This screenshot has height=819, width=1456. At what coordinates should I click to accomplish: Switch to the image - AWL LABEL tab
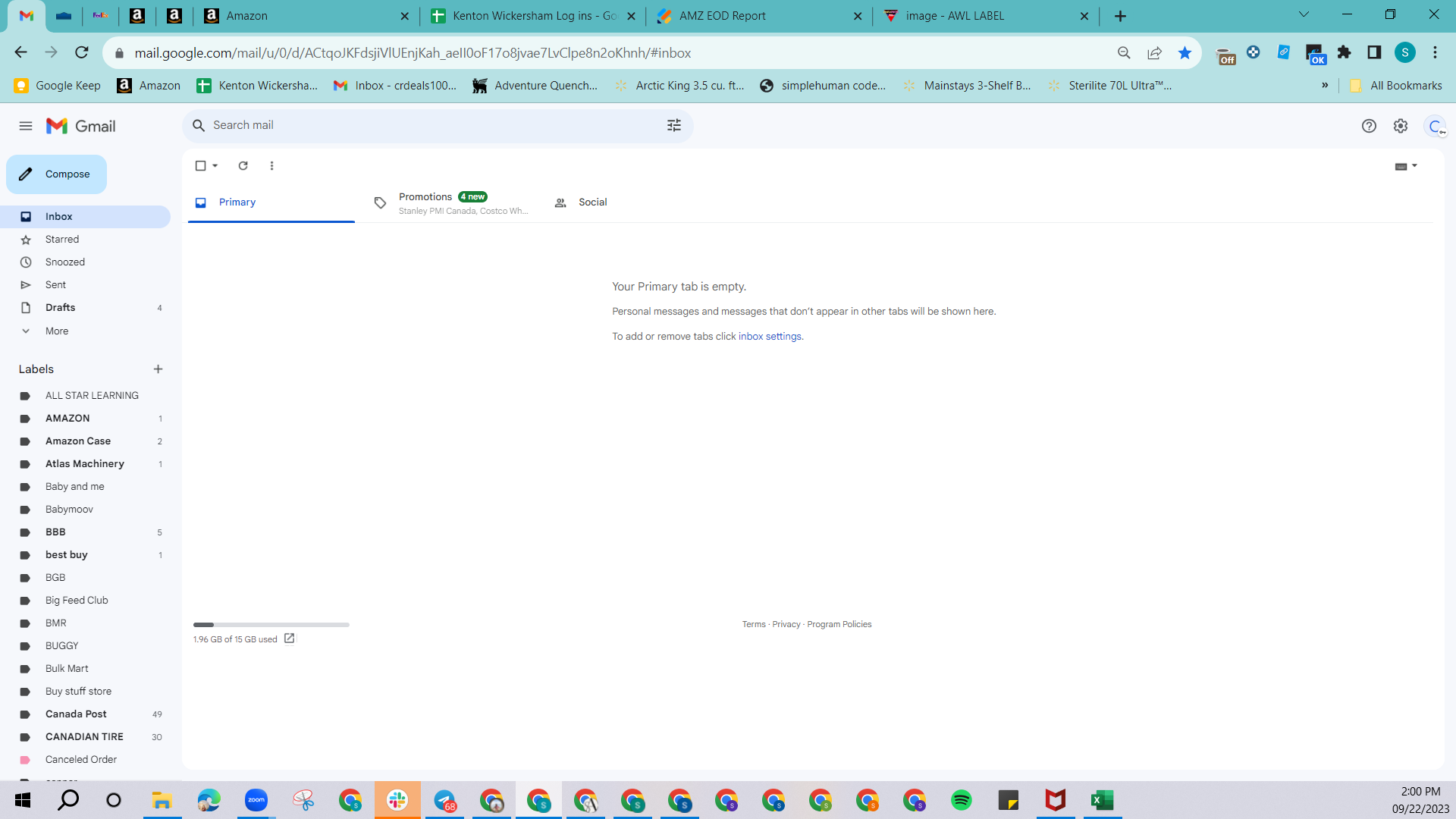[x=985, y=16]
